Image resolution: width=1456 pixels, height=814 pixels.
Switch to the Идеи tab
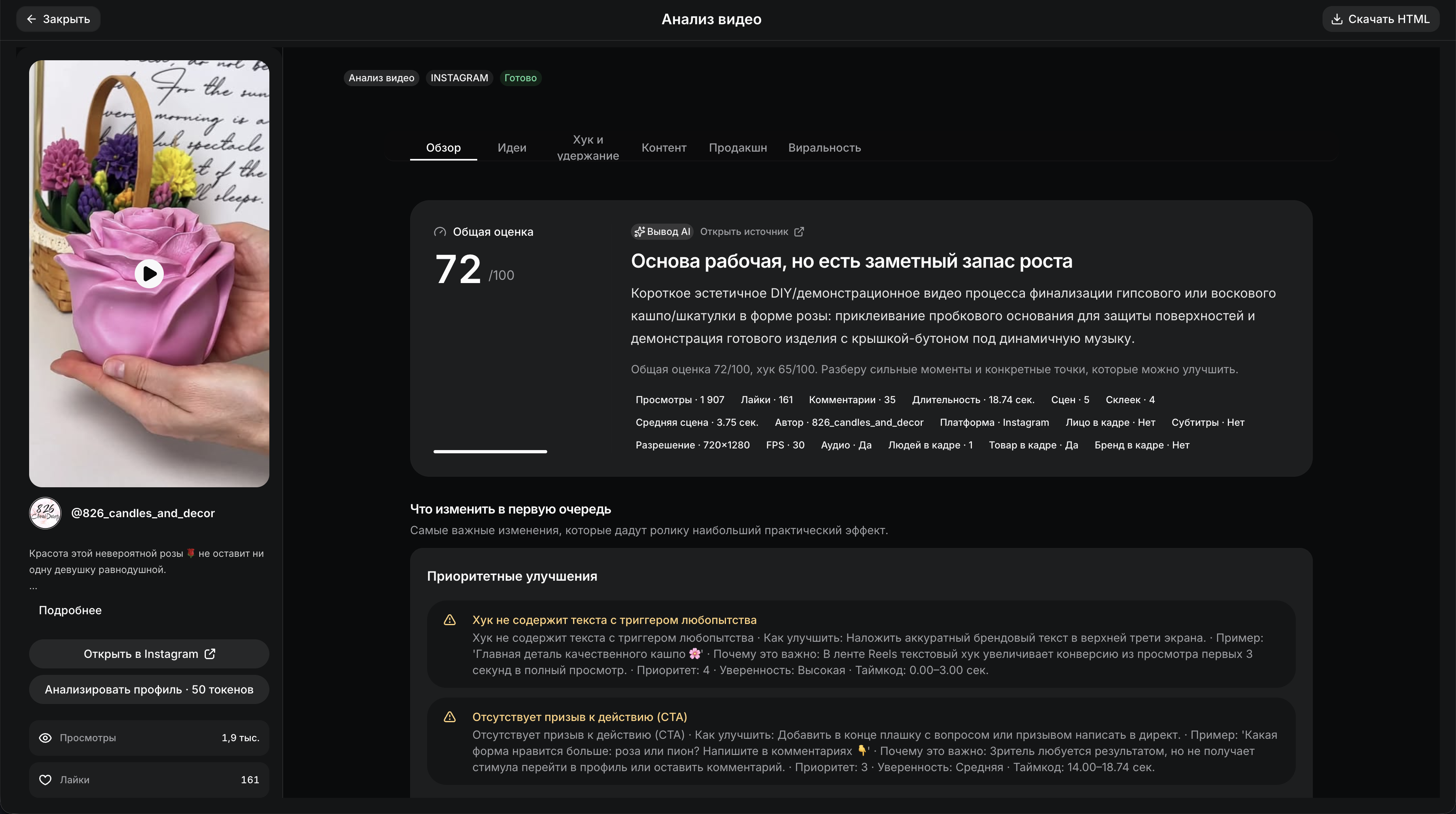512,148
